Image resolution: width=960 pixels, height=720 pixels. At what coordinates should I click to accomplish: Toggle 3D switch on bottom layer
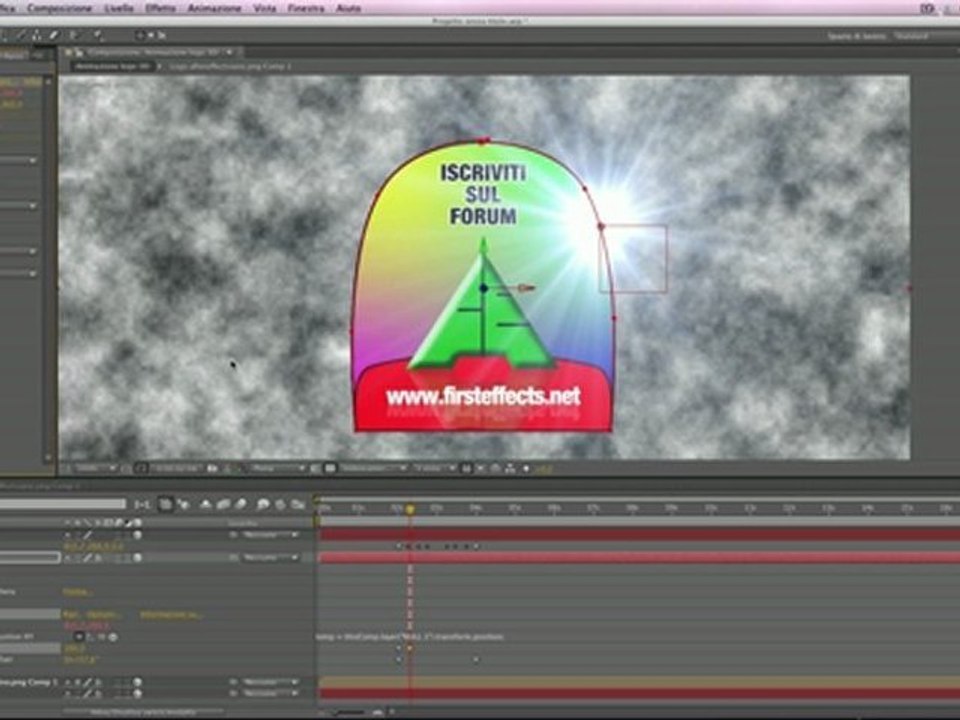(x=138, y=693)
